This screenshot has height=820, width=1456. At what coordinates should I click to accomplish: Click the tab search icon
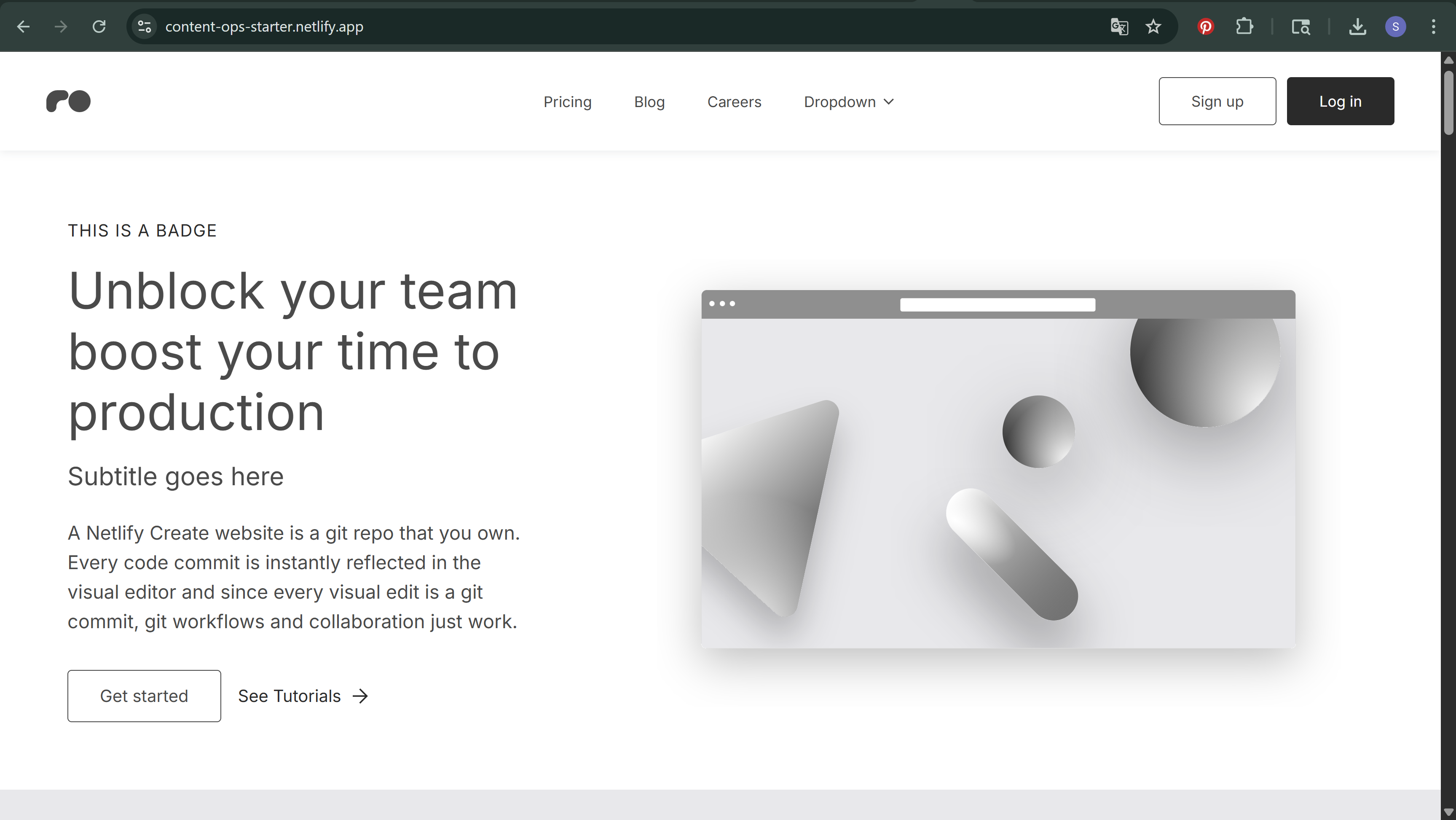pyautogui.click(x=1300, y=27)
